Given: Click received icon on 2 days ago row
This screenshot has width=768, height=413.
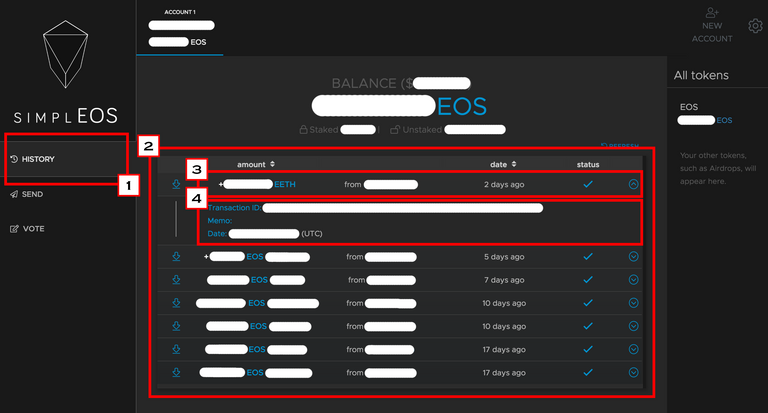Looking at the screenshot, I should point(176,184).
